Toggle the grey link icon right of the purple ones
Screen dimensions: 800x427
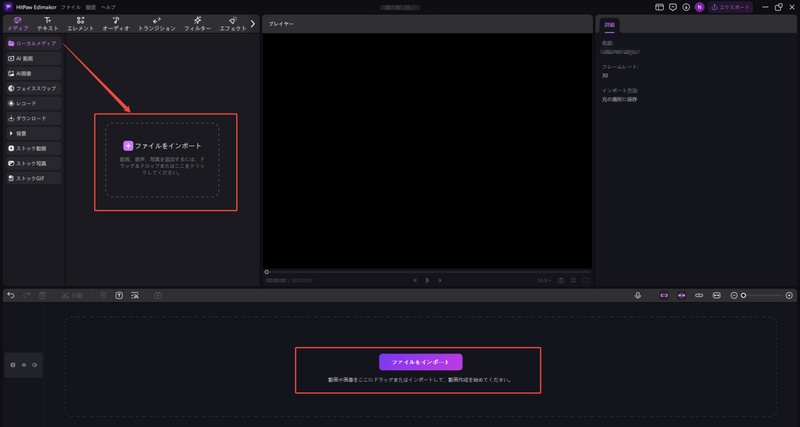[x=699, y=295]
